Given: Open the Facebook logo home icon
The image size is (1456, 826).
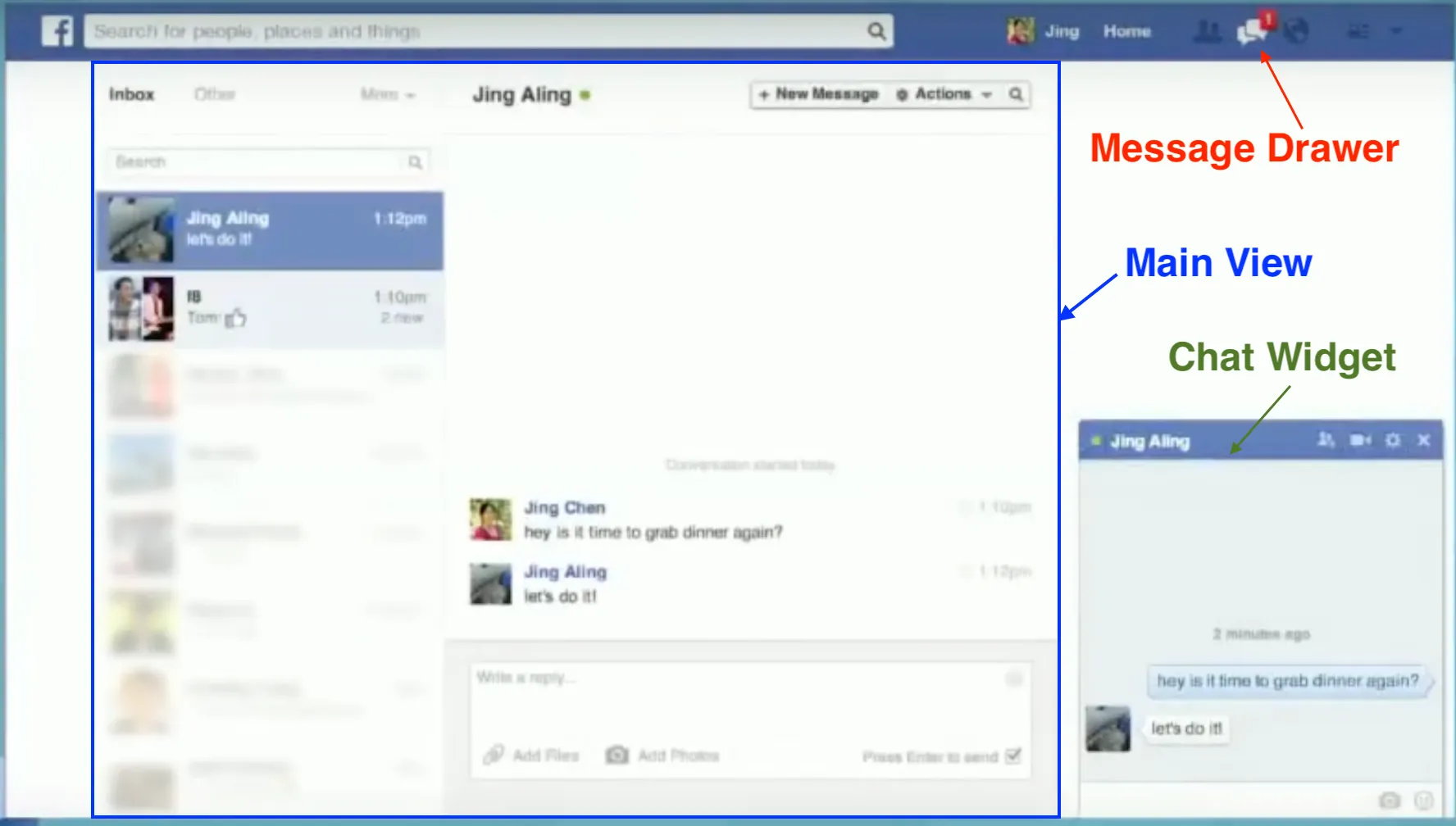Looking at the screenshot, I should [x=57, y=31].
